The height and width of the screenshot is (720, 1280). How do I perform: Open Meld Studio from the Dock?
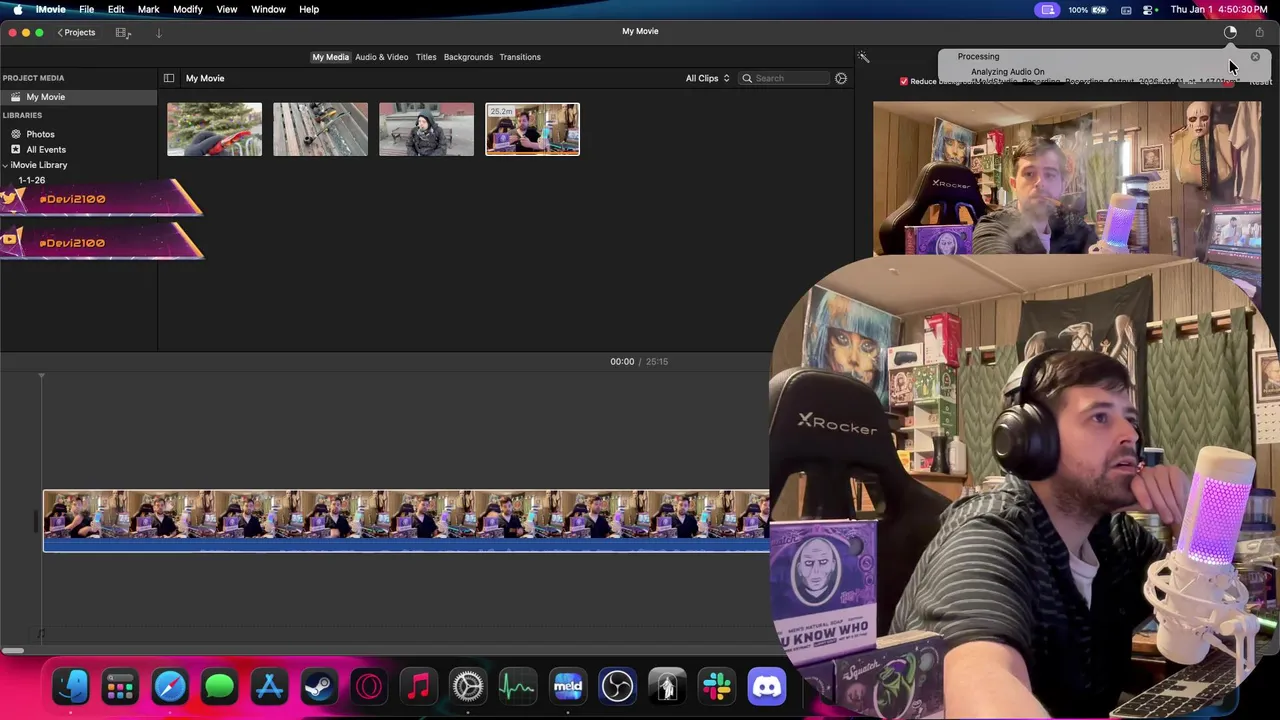pos(568,687)
